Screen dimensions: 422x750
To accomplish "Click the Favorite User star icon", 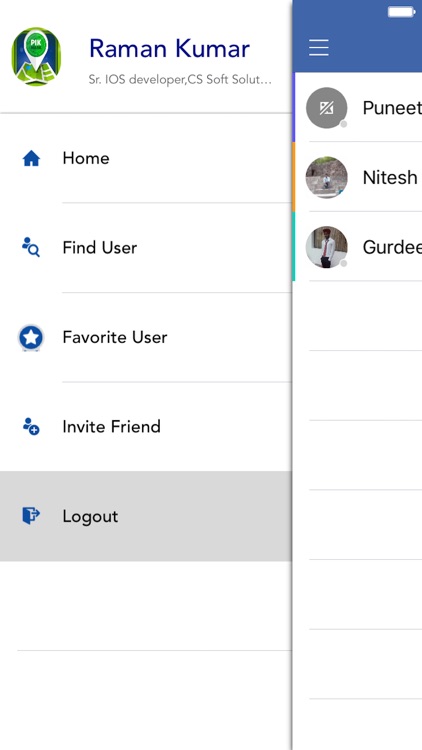I will pyautogui.click(x=31, y=338).
